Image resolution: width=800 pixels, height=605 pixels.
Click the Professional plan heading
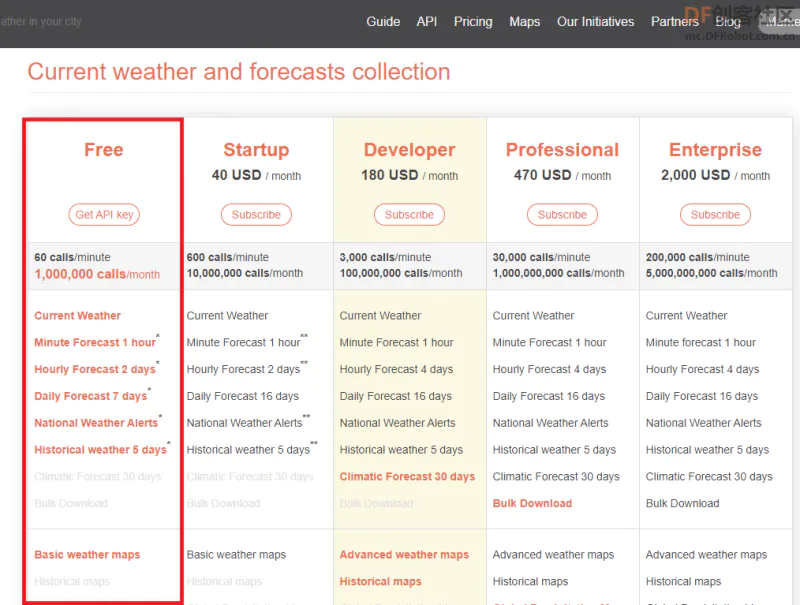(x=562, y=149)
